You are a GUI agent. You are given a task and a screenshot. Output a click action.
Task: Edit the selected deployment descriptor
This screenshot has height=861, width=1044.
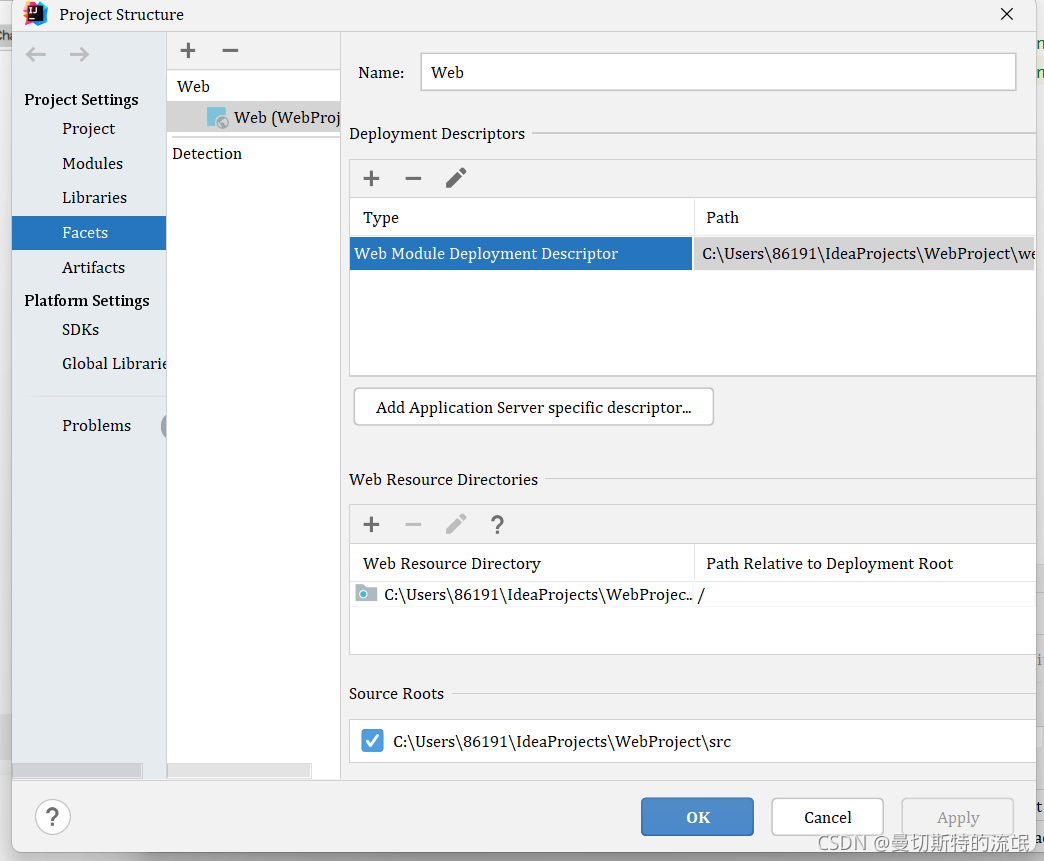click(x=456, y=178)
